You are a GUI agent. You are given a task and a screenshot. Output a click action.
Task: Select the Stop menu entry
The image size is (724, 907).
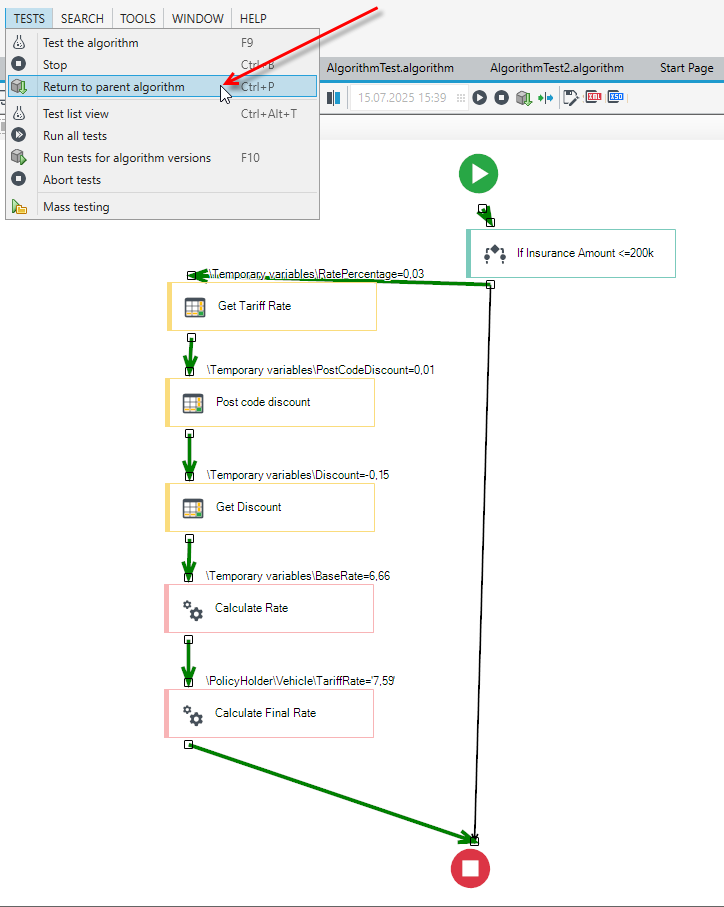(x=162, y=65)
